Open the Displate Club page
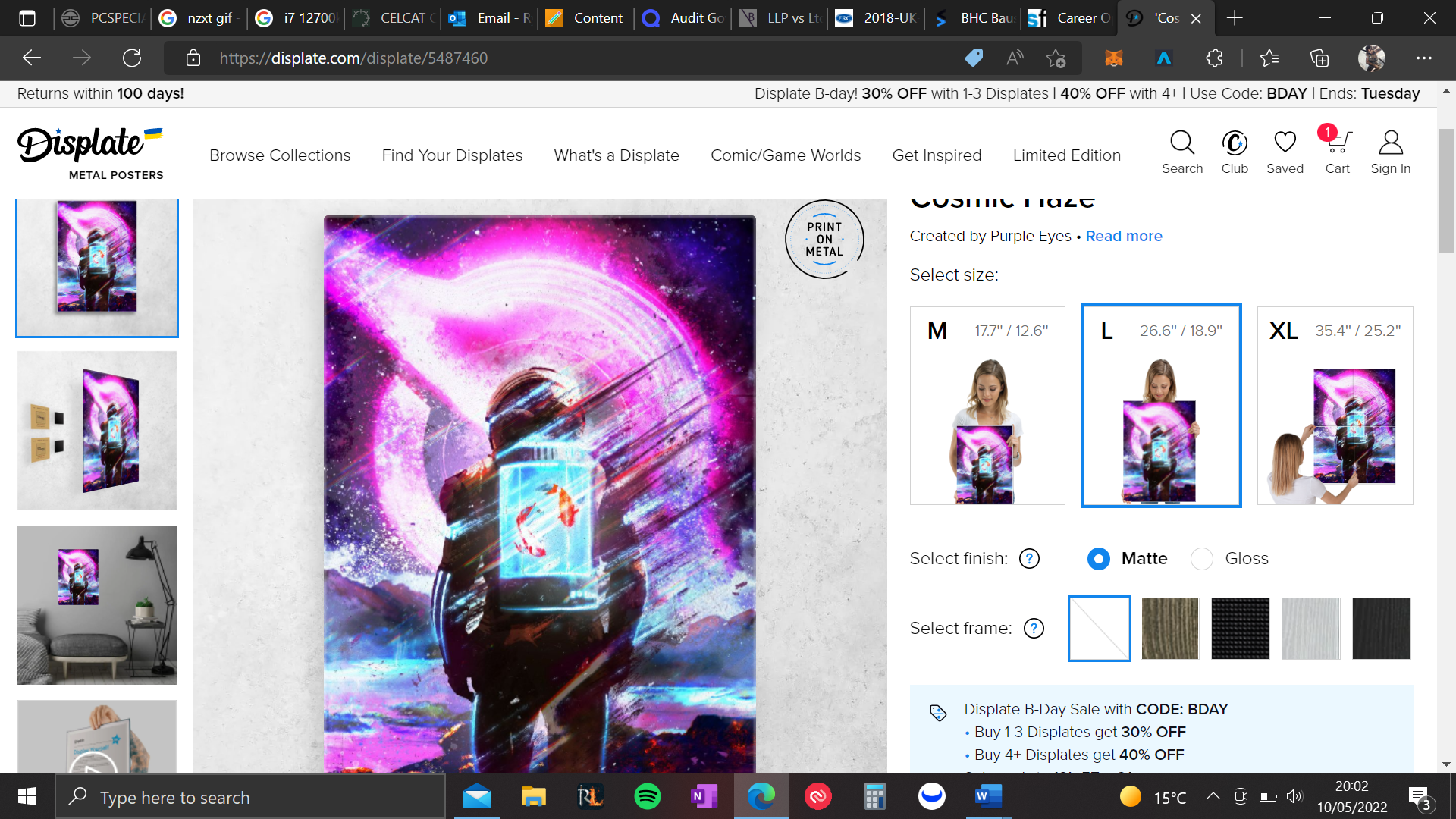Viewport: 1456px width, 819px height. tap(1234, 151)
